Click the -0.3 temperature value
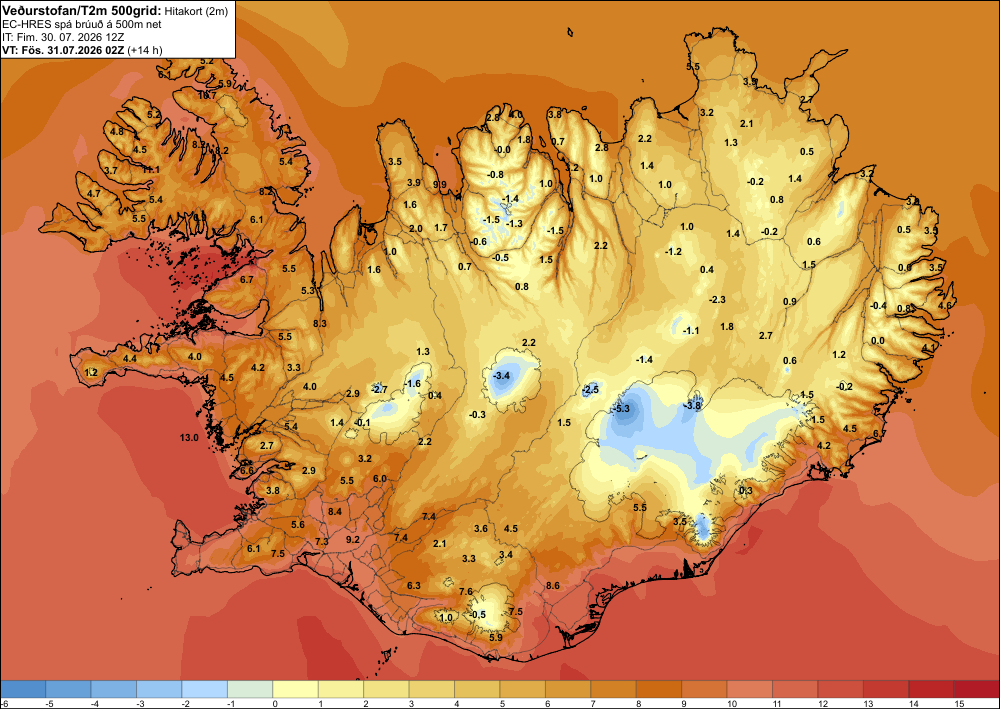Image resolution: width=1000 pixels, height=709 pixels. coord(477,414)
